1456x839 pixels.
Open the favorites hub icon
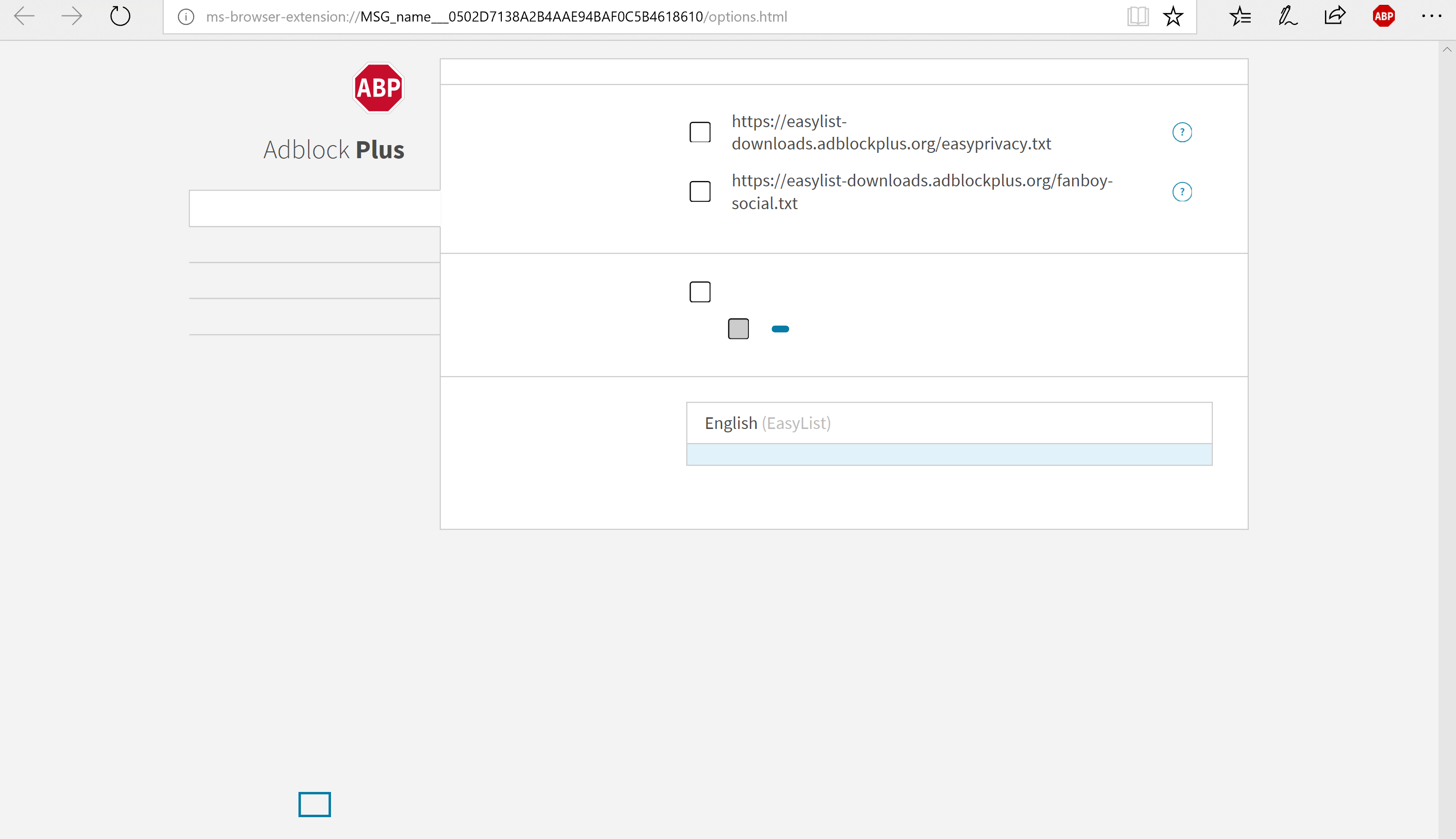coord(1240,16)
